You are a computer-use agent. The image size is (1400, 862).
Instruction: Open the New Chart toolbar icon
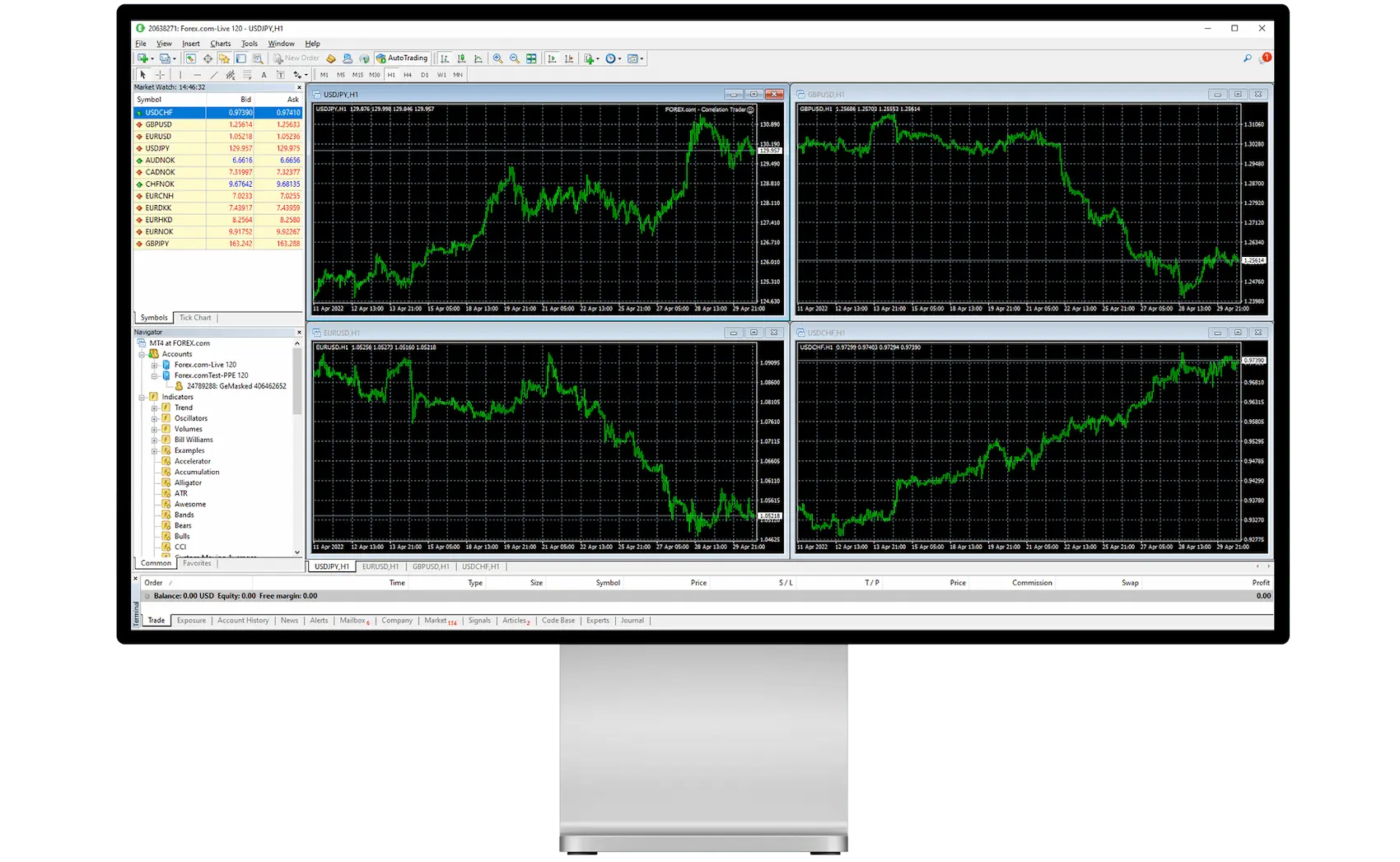[142, 58]
